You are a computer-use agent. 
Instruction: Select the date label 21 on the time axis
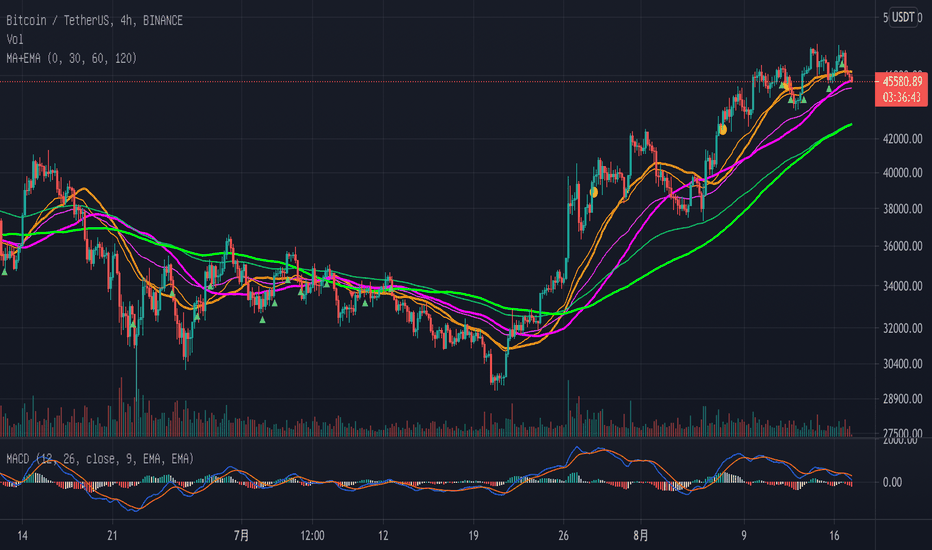(x=112, y=536)
